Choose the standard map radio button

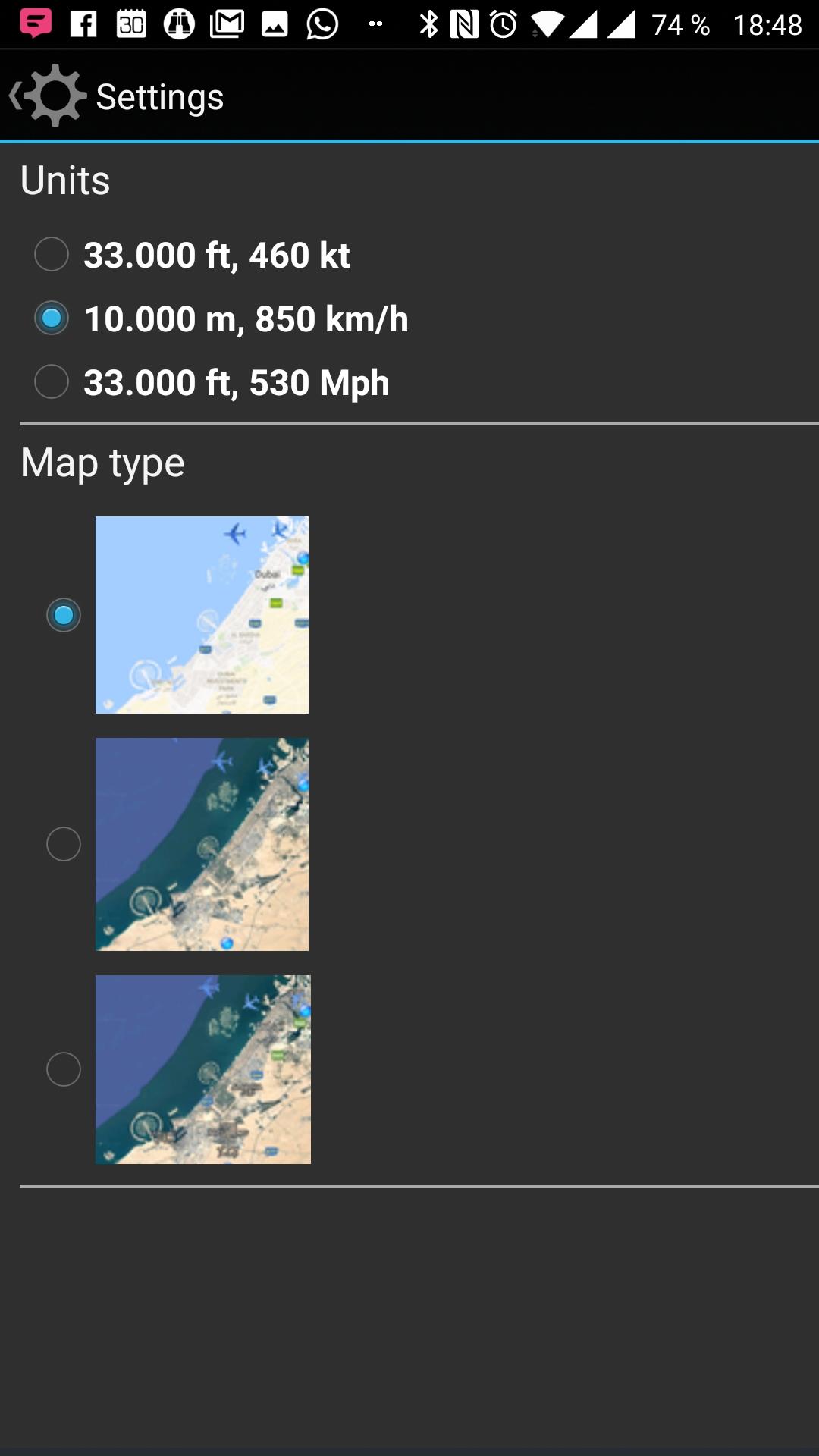coord(64,615)
